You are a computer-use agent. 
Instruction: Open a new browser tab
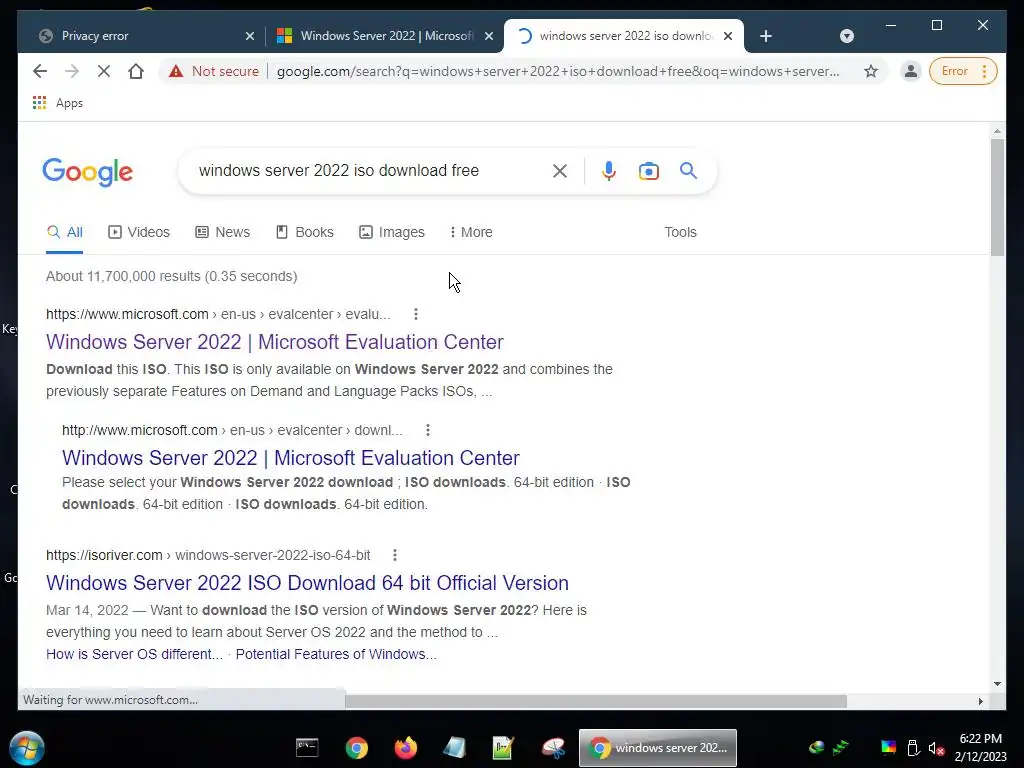point(766,36)
